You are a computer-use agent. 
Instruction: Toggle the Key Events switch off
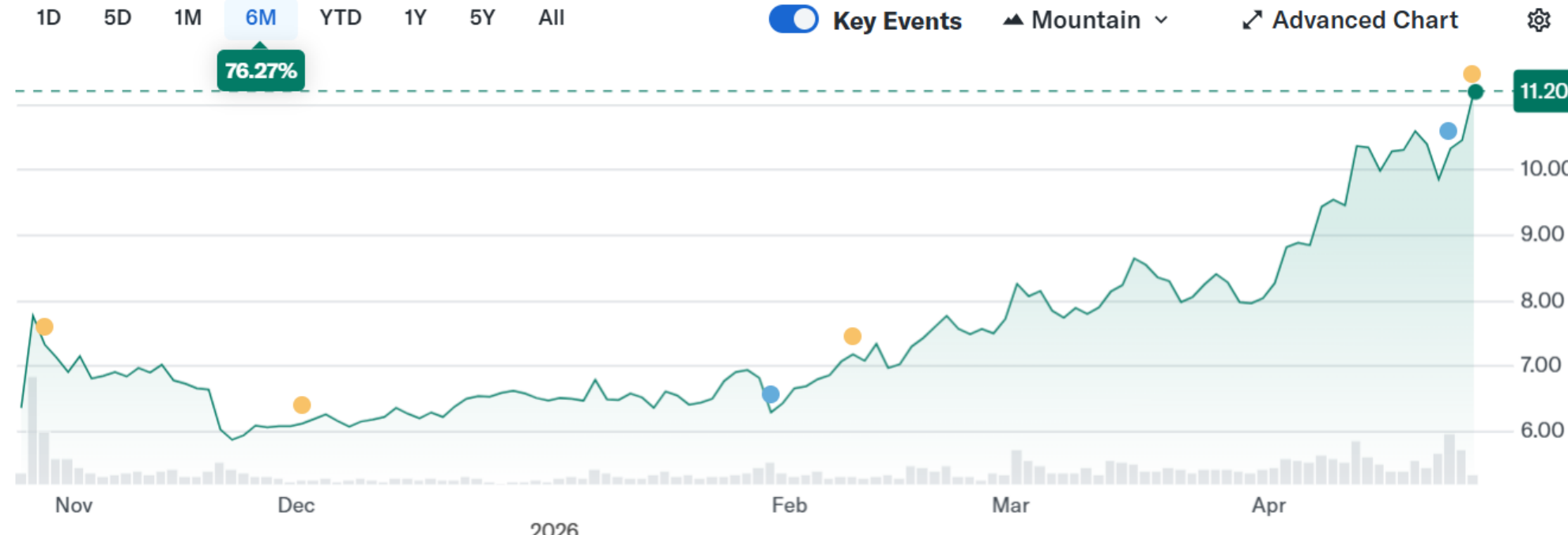[793, 20]
